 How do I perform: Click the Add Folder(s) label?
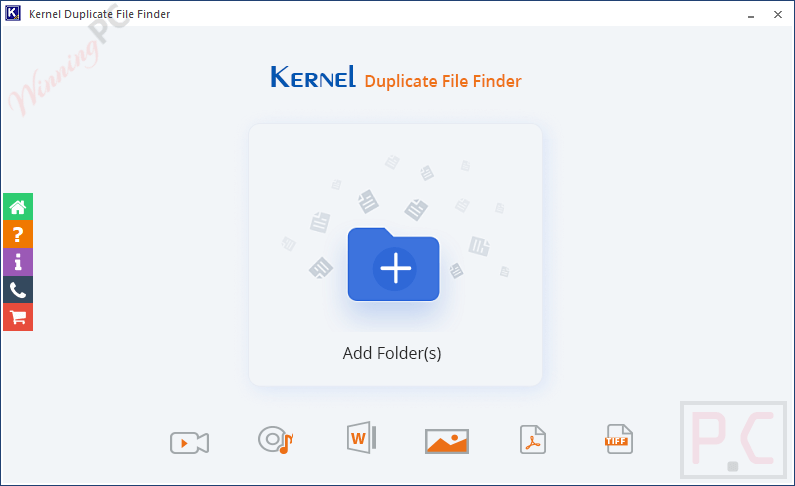click(392, 353)
